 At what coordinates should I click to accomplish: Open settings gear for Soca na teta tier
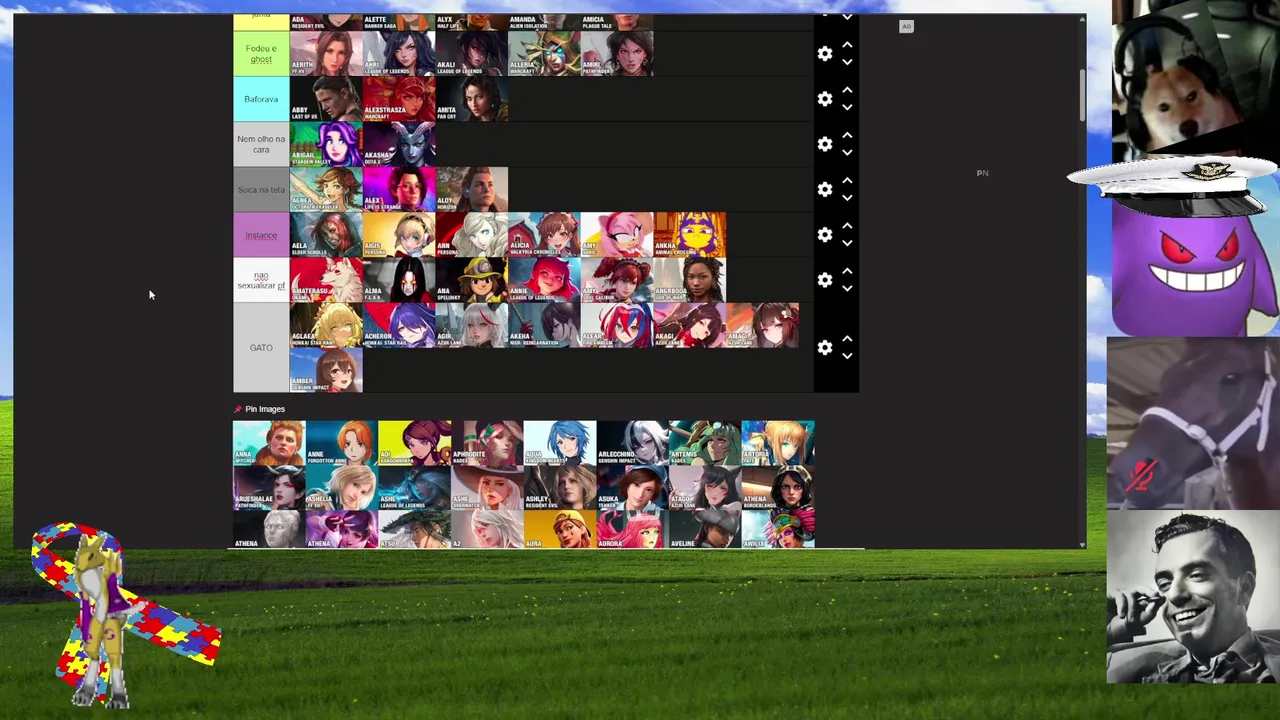point(825,189)
